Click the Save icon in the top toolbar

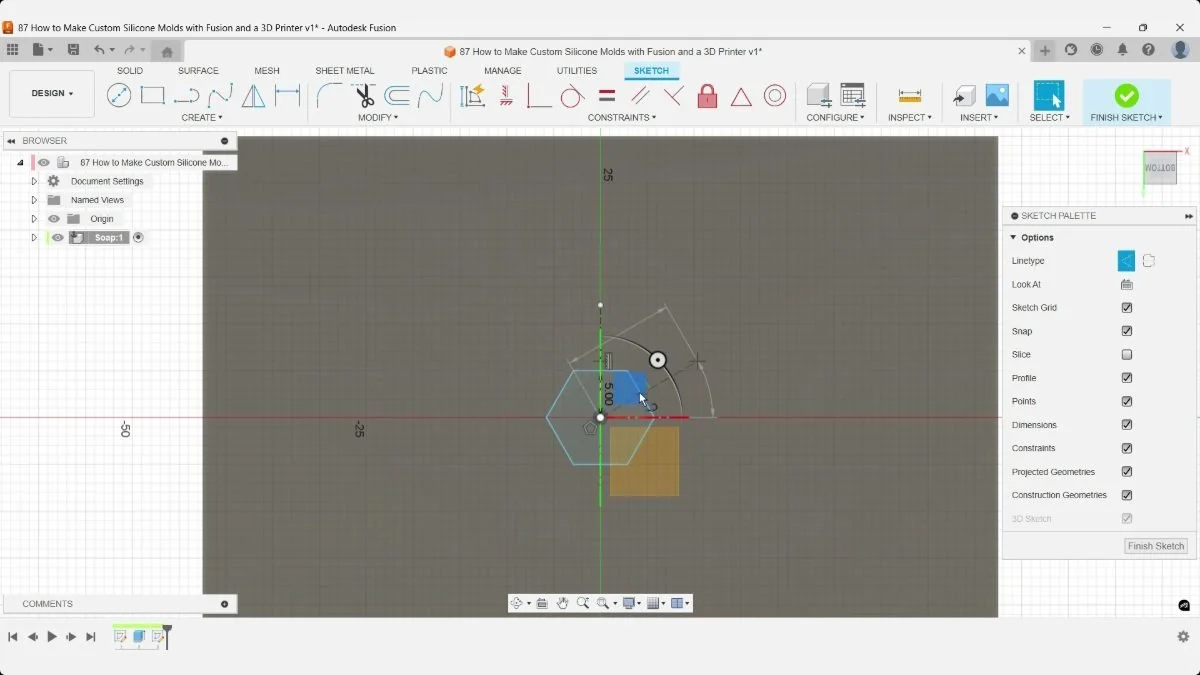pos(73,50)
